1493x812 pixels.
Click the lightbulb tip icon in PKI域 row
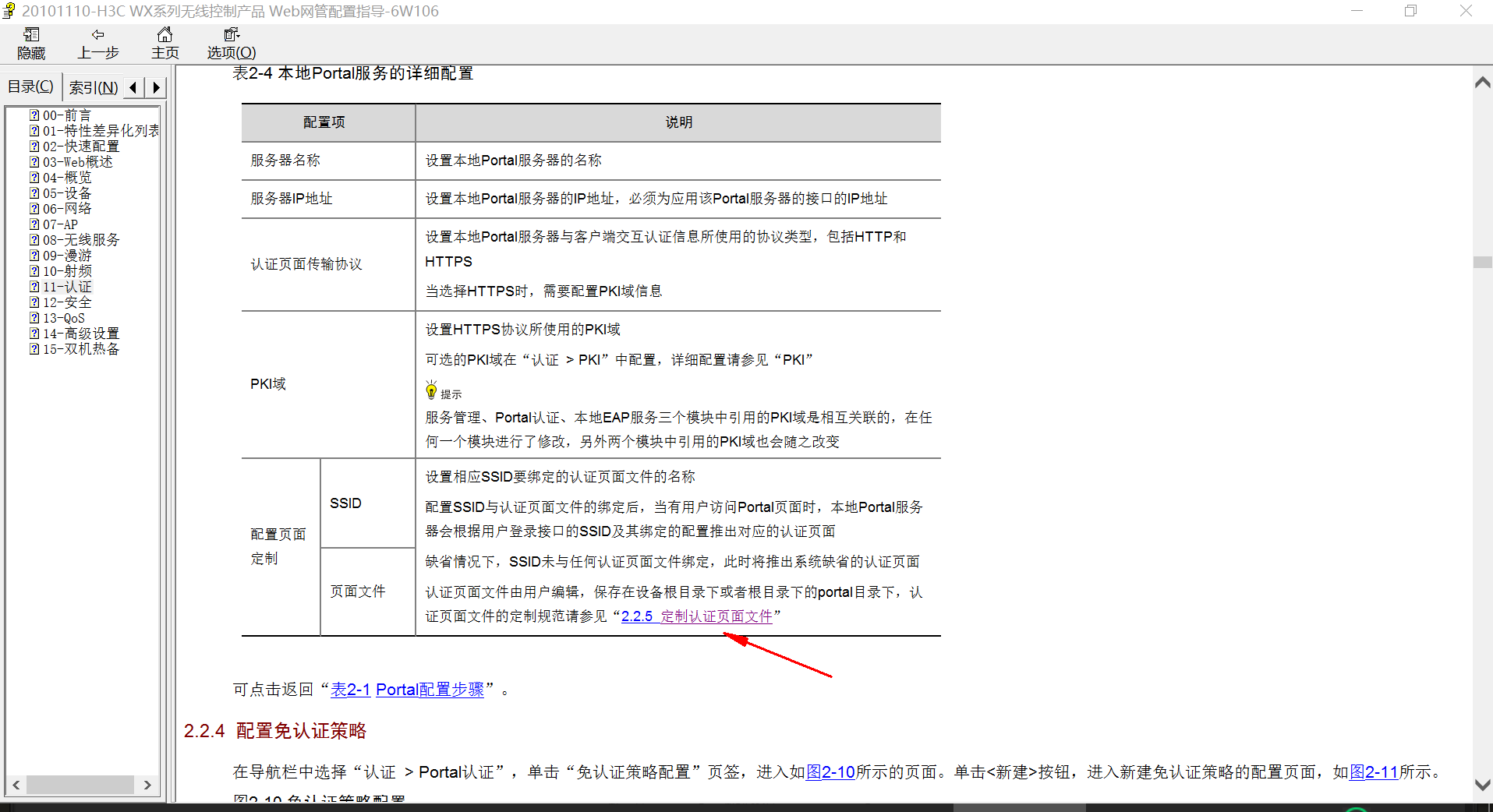pos(431,389)
